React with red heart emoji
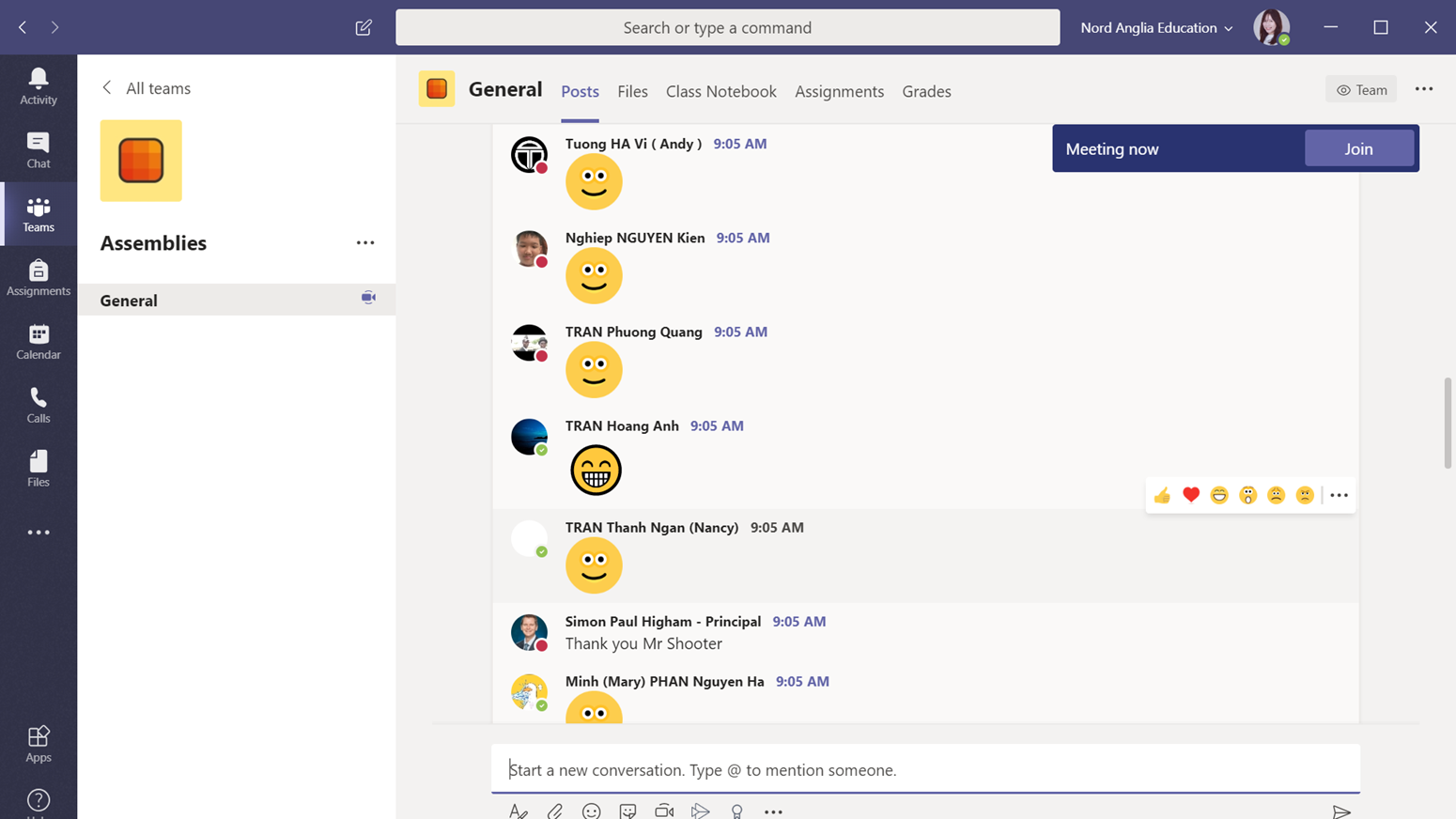The height and width of the screenshot is (819, 1456). tap(1191, 495)
